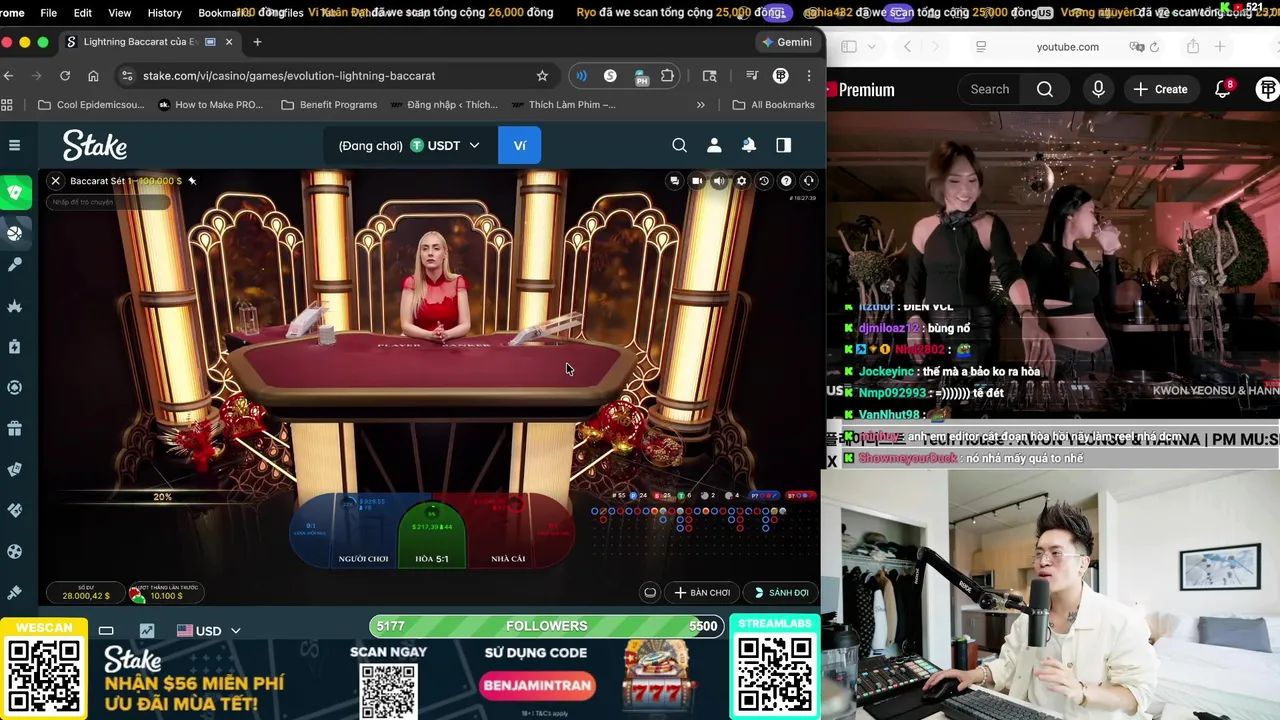This screenshot has height=720, width=1280.
Task: Open Đăng nhập ‹ Thích... bookmark
Action: coord(444,104)
